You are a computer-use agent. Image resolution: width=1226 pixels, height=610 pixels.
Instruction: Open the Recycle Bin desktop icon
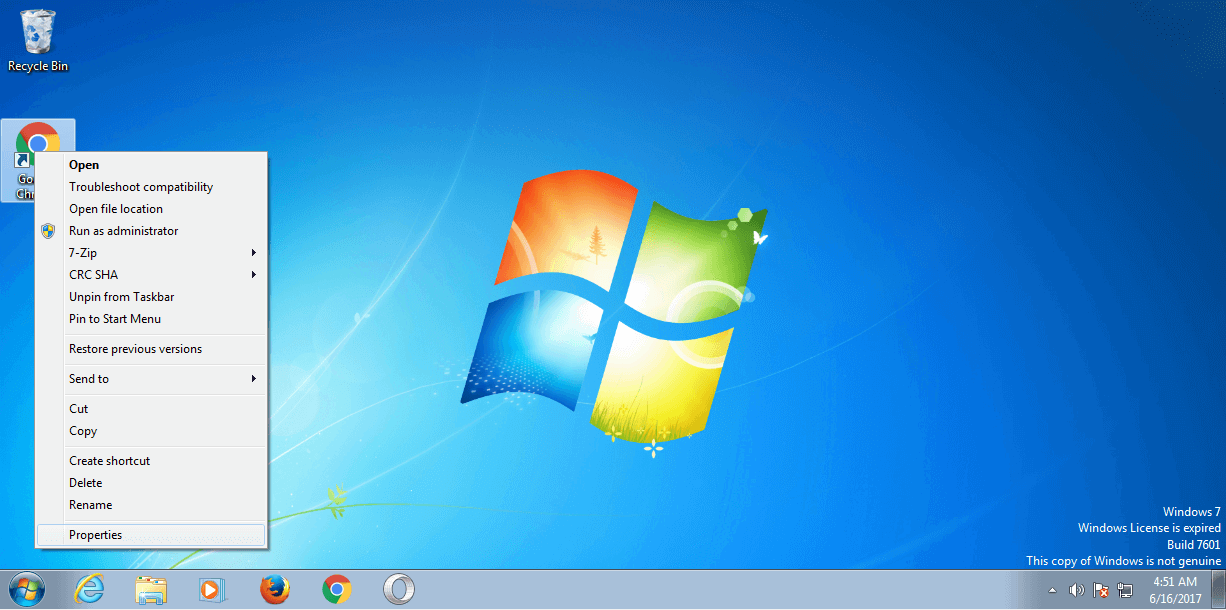point(38,38)
